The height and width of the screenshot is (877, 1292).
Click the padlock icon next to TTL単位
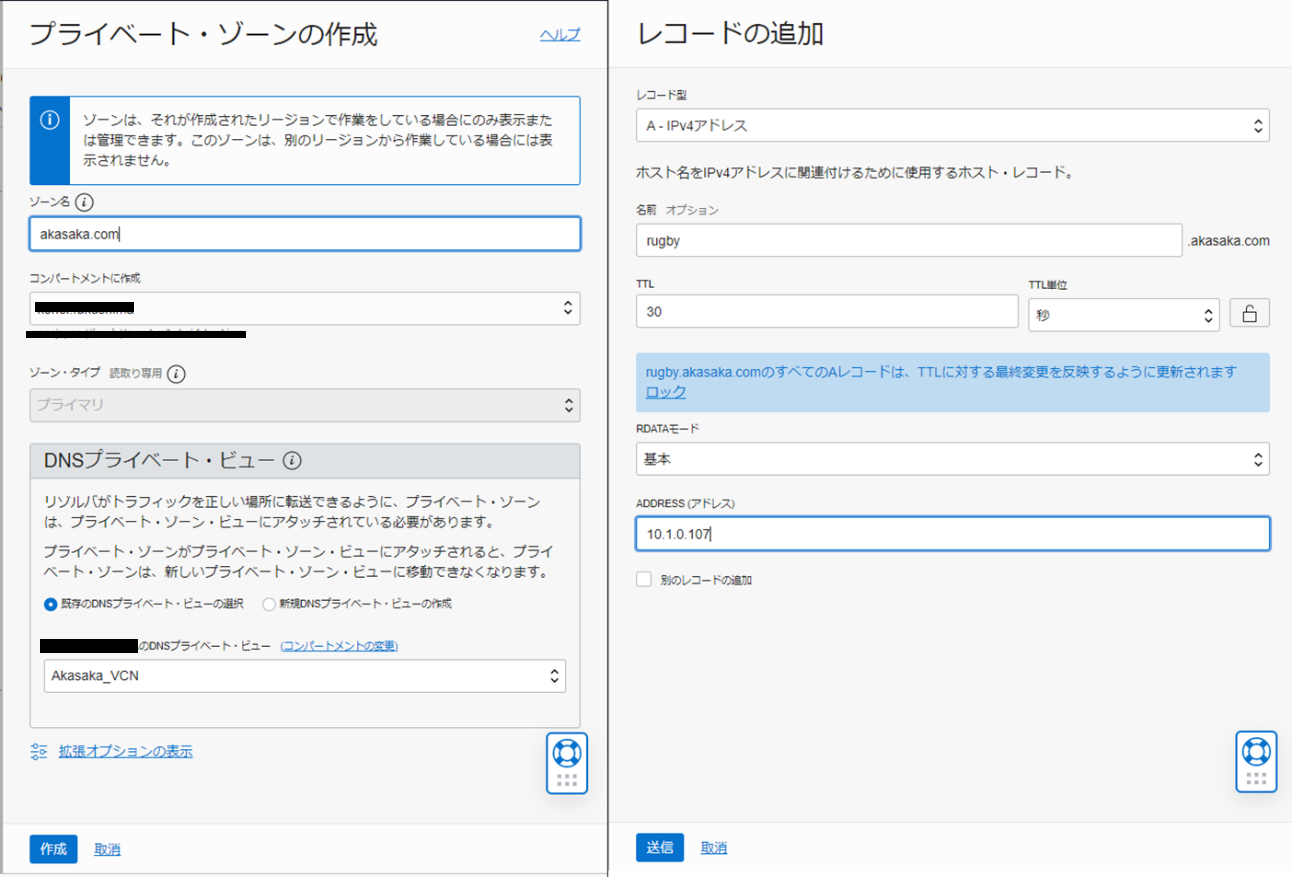pos(1249,312)
